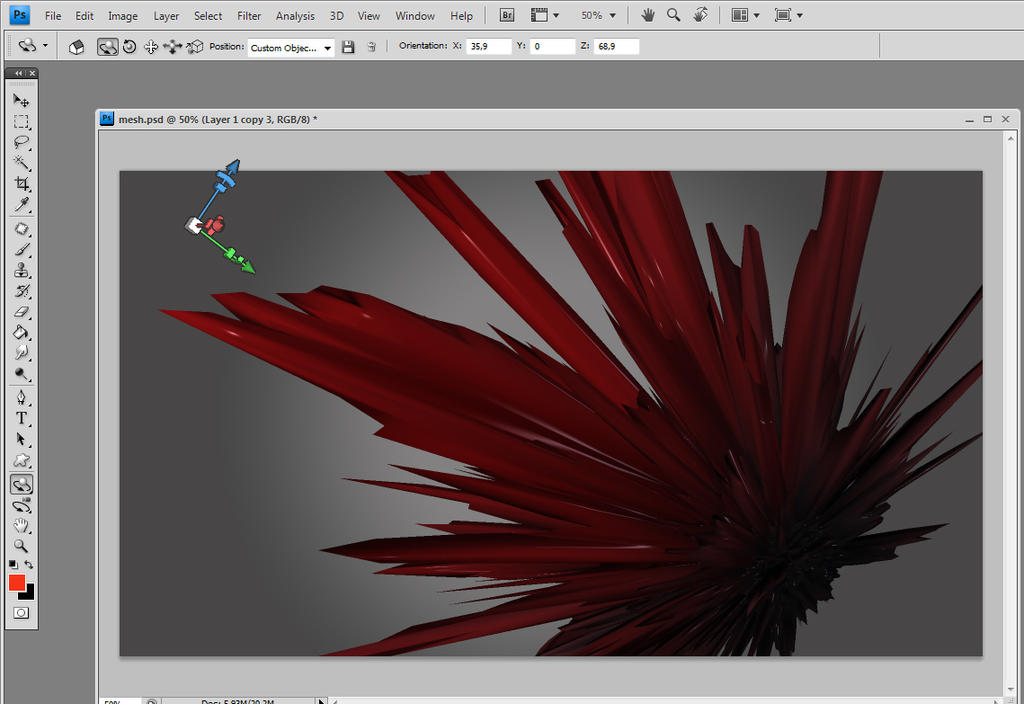Select the 3D Orbit camera tool
The height and width of the screenshot is (704, 1024).
point(21,505)
